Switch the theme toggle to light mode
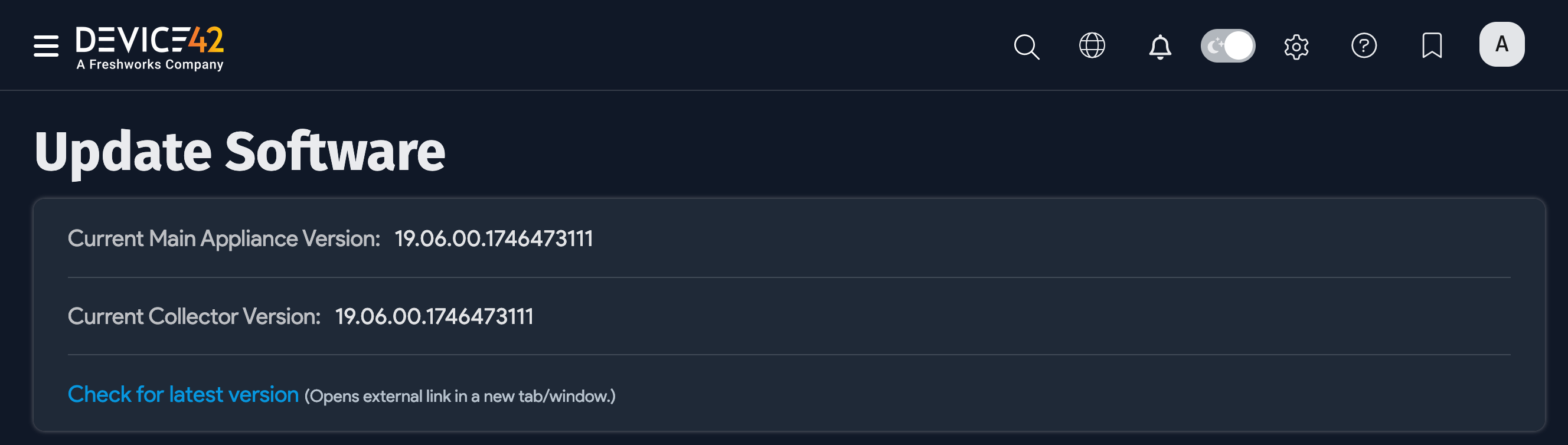This screenshot has width=1568, height=445. pos(1228,44)
